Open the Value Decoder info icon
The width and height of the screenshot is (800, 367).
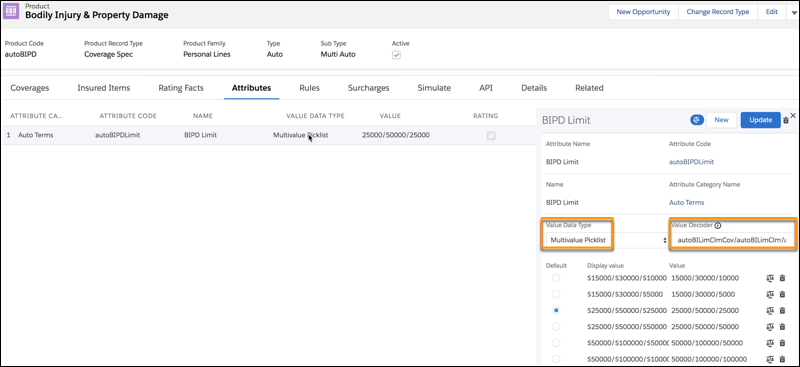[718, 225]
